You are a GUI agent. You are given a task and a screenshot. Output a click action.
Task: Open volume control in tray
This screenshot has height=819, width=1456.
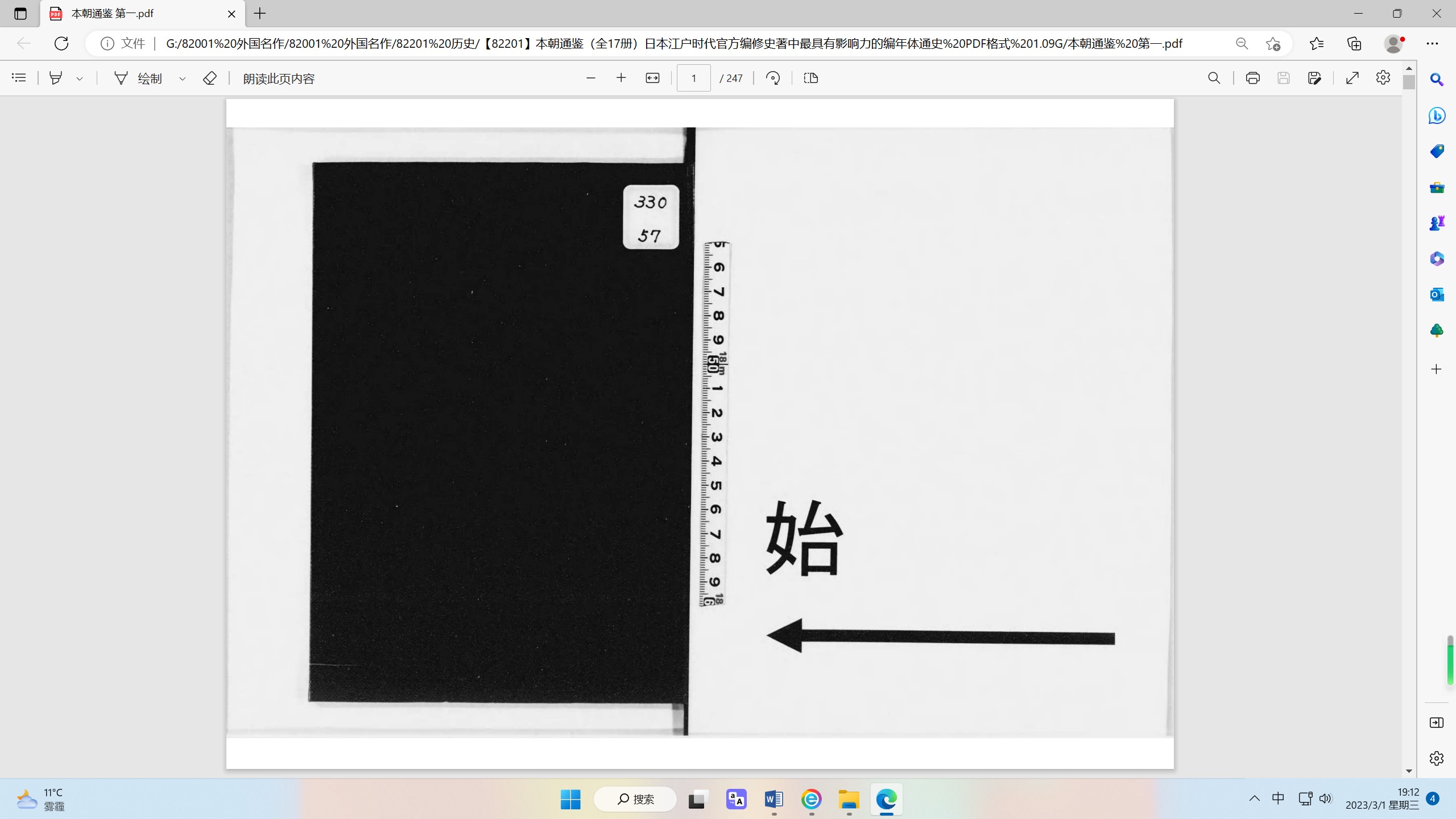(1326, 799)
